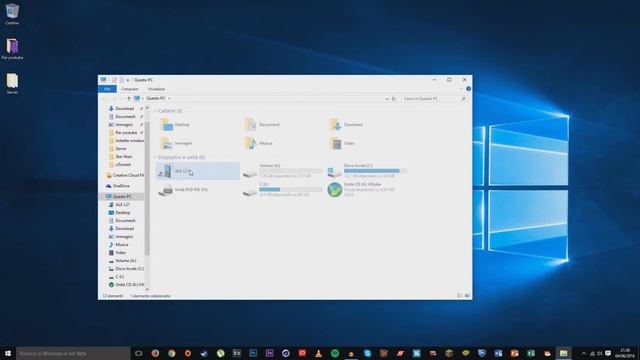Open the Computer ribbon tab
Screen dimensions: 640x360
point(130,89)
